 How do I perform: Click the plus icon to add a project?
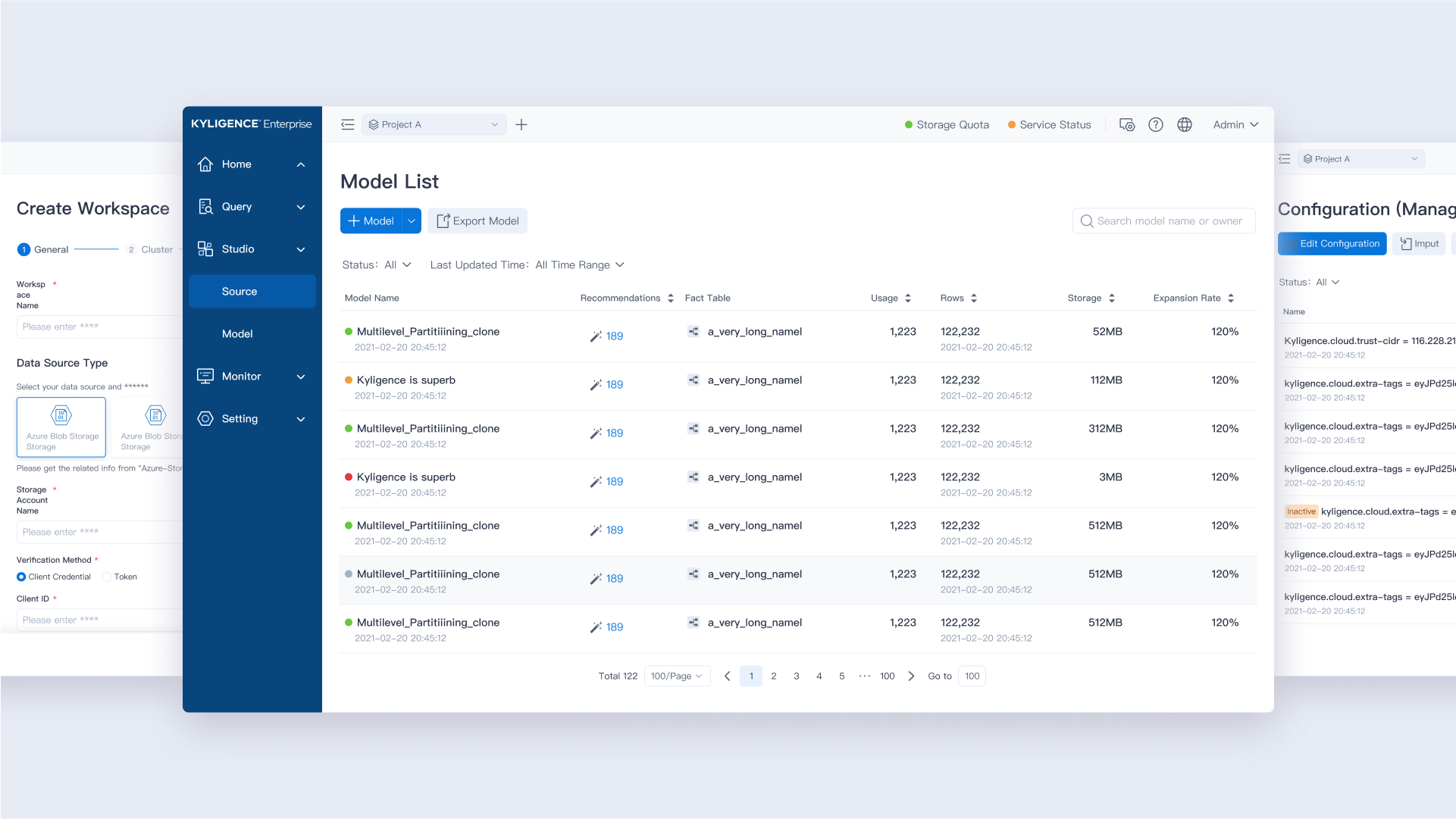click(521, 125)
